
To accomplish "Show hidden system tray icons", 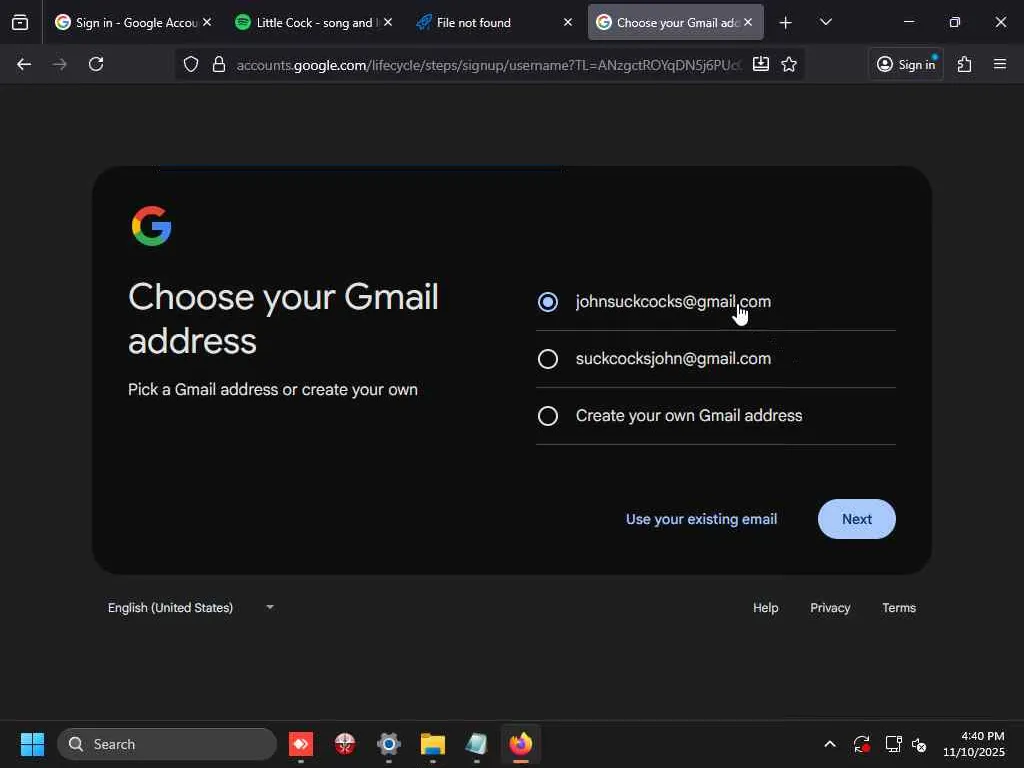I will (829, 744).
